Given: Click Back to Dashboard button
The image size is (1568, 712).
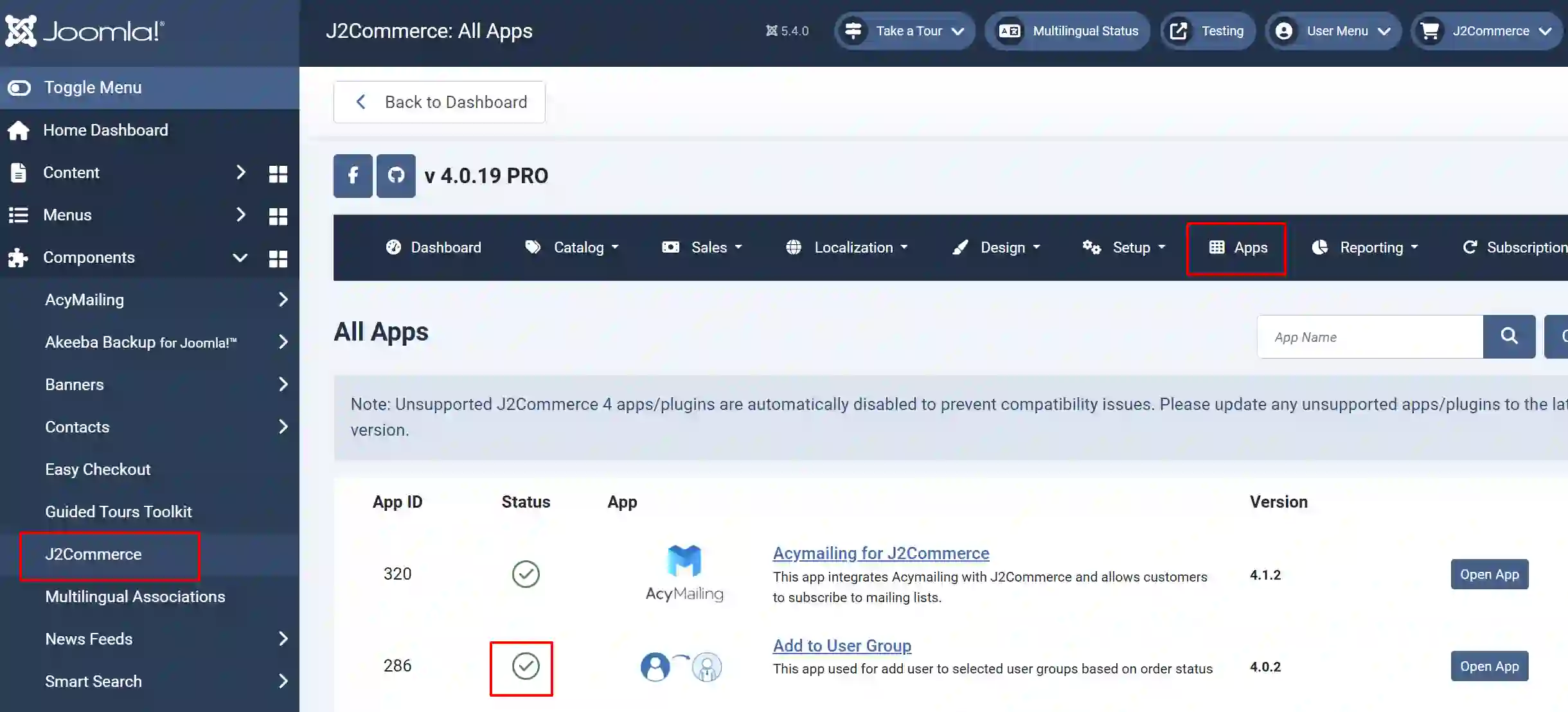Looking at the screenshot, I should click(440, 102).
